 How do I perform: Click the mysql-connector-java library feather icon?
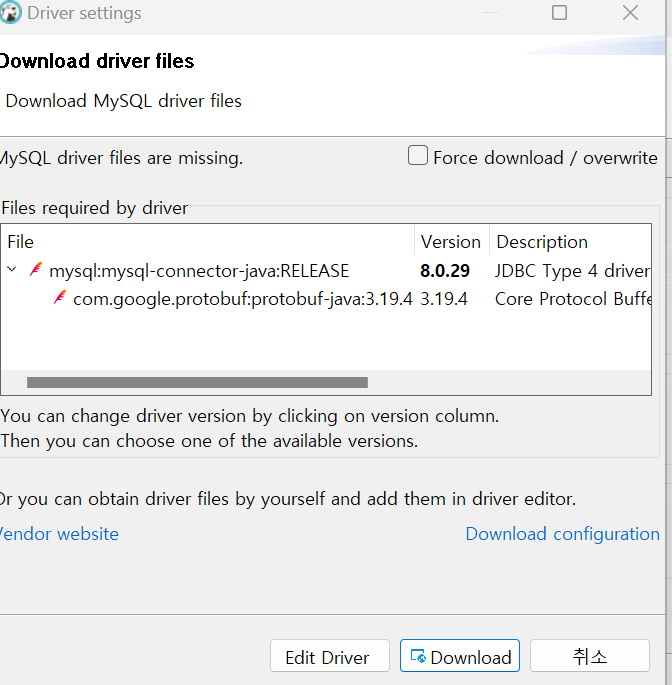point(36,270)
